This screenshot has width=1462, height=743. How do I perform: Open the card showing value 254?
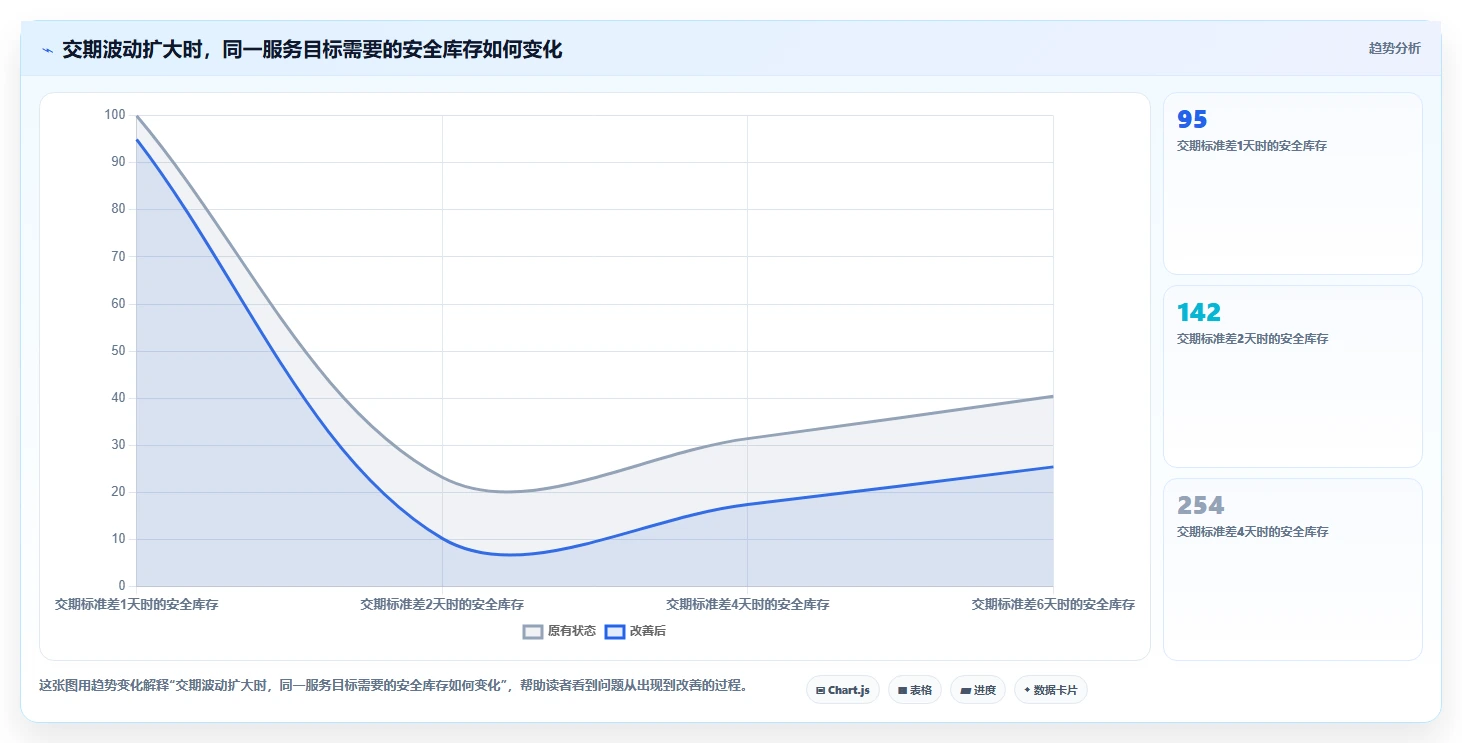tap(1292, 569)
